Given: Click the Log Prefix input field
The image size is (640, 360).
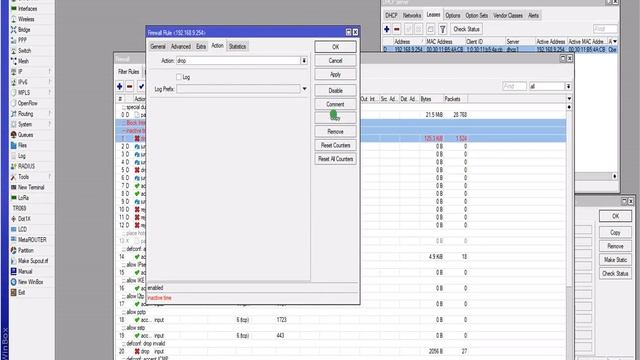Looking at the screenshot, I should tap(238, 89).
